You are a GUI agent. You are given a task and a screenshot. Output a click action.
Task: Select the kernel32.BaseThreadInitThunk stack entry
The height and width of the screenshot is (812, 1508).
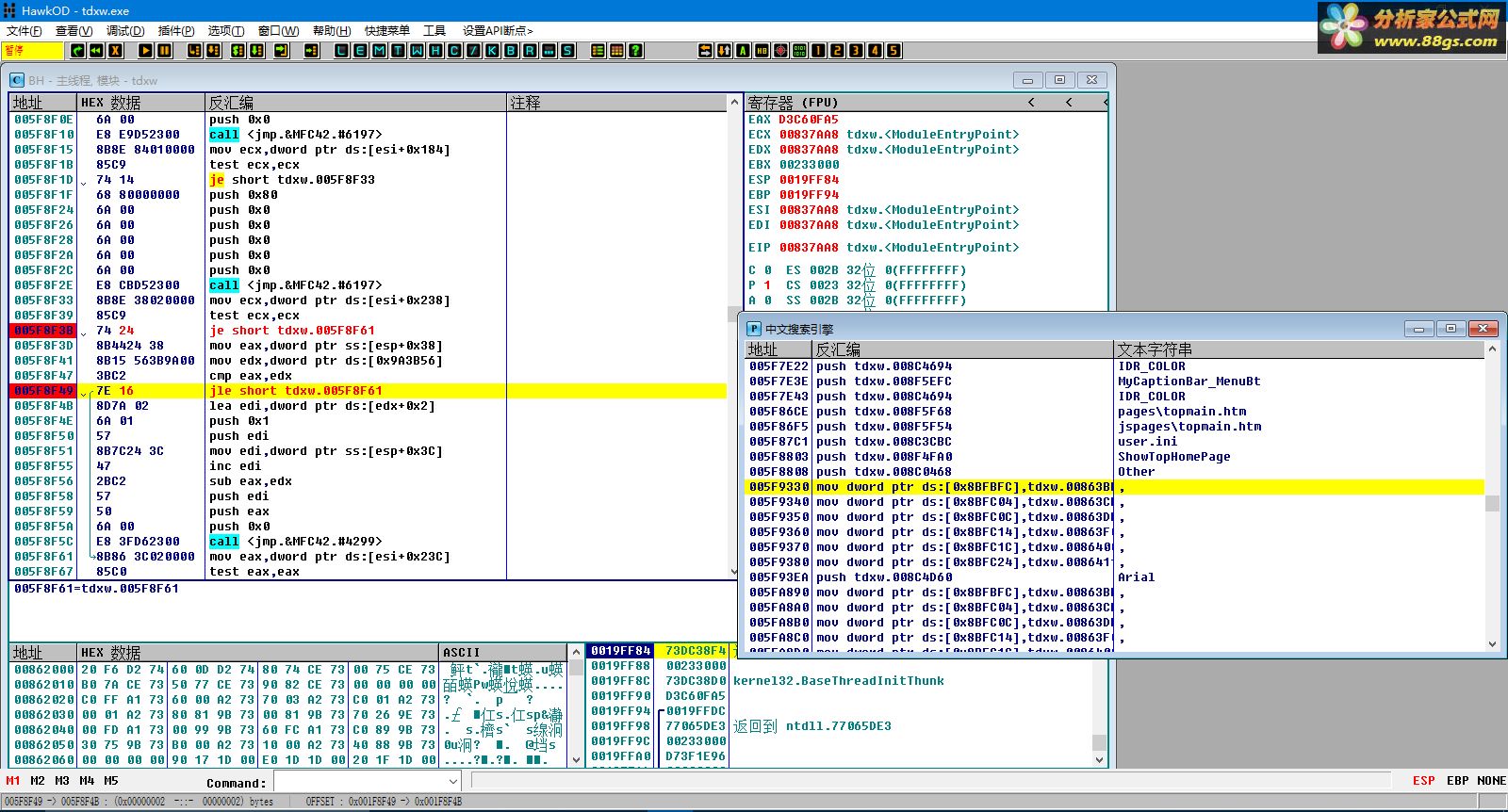(x=839, y=681)
